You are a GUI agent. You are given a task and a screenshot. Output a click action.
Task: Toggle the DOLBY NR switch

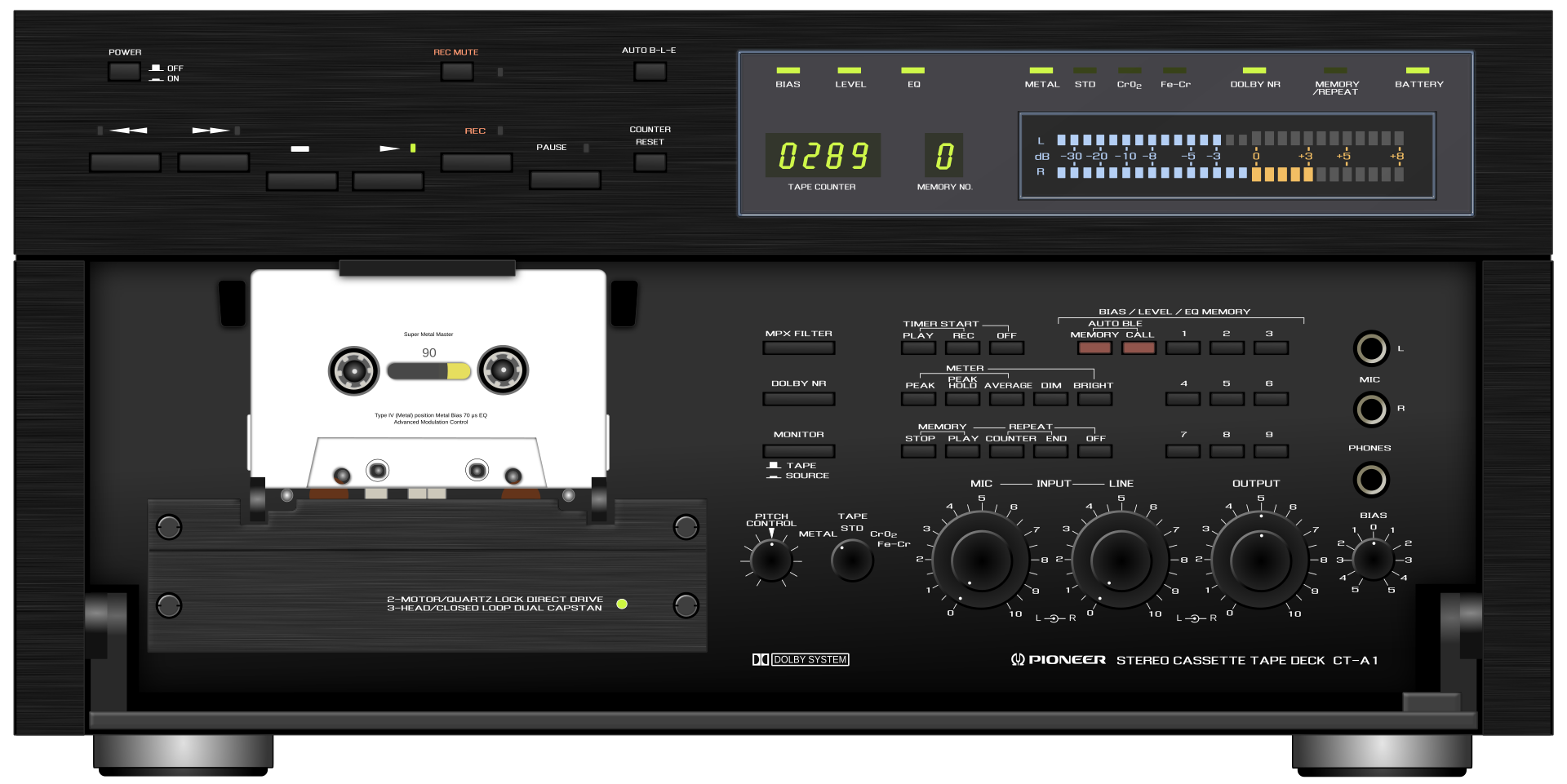point(798,399)
